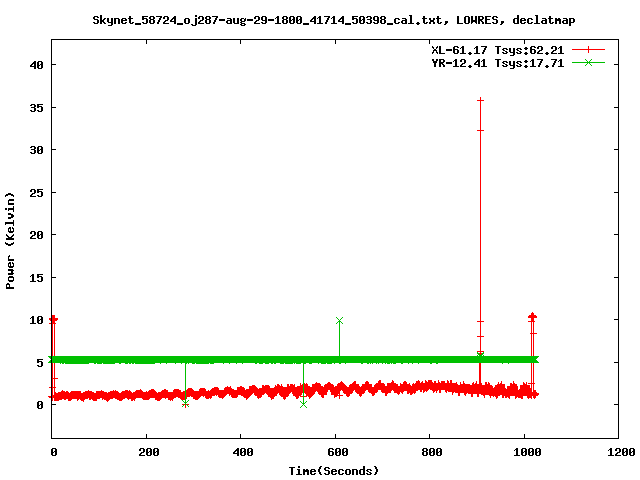Click the green dip marker near 280 seconds
640x480 pixels.
pyautogui.click(x=185, y=404)
